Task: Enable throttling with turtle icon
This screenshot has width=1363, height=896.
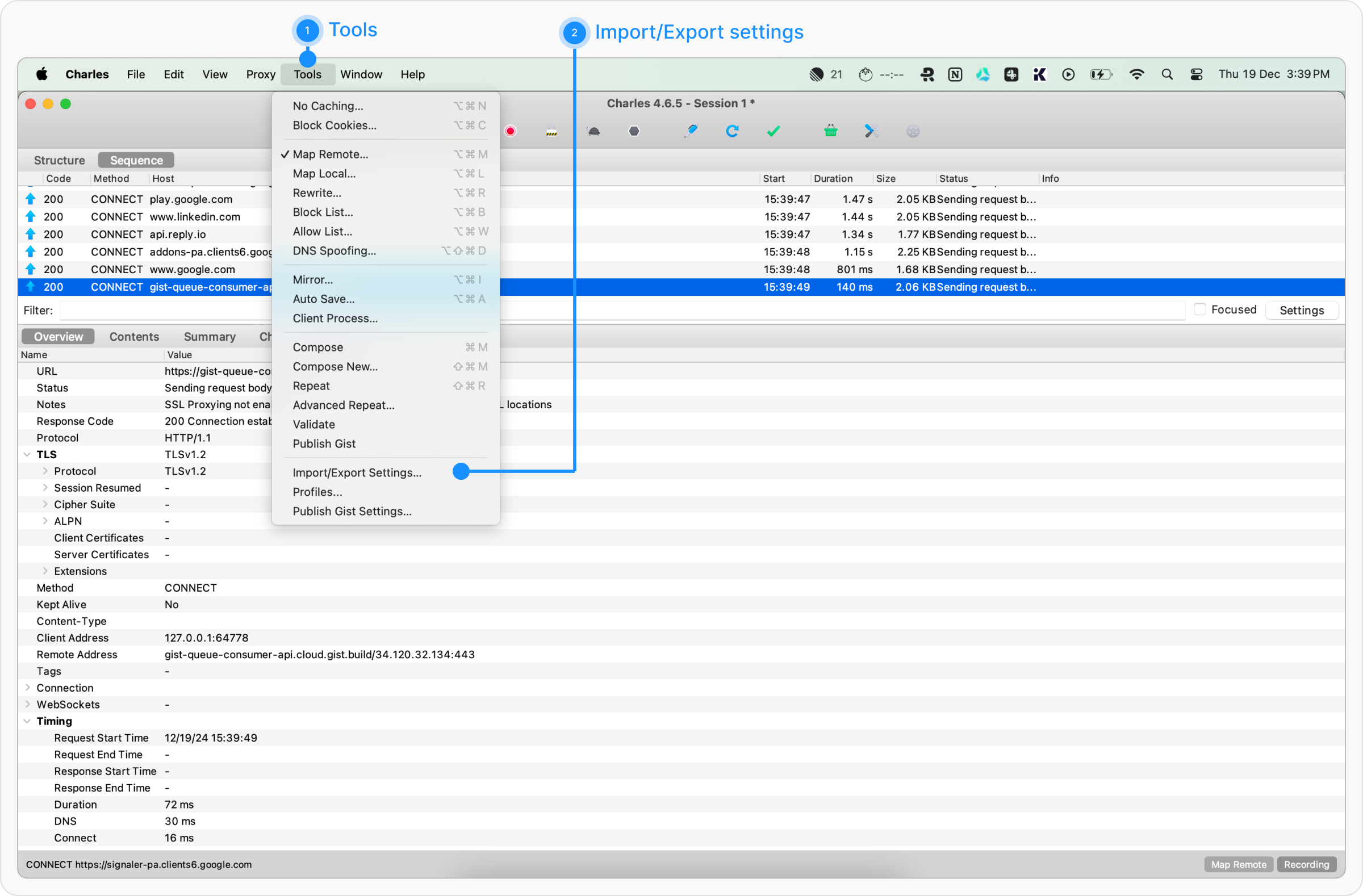Action: 593,131
